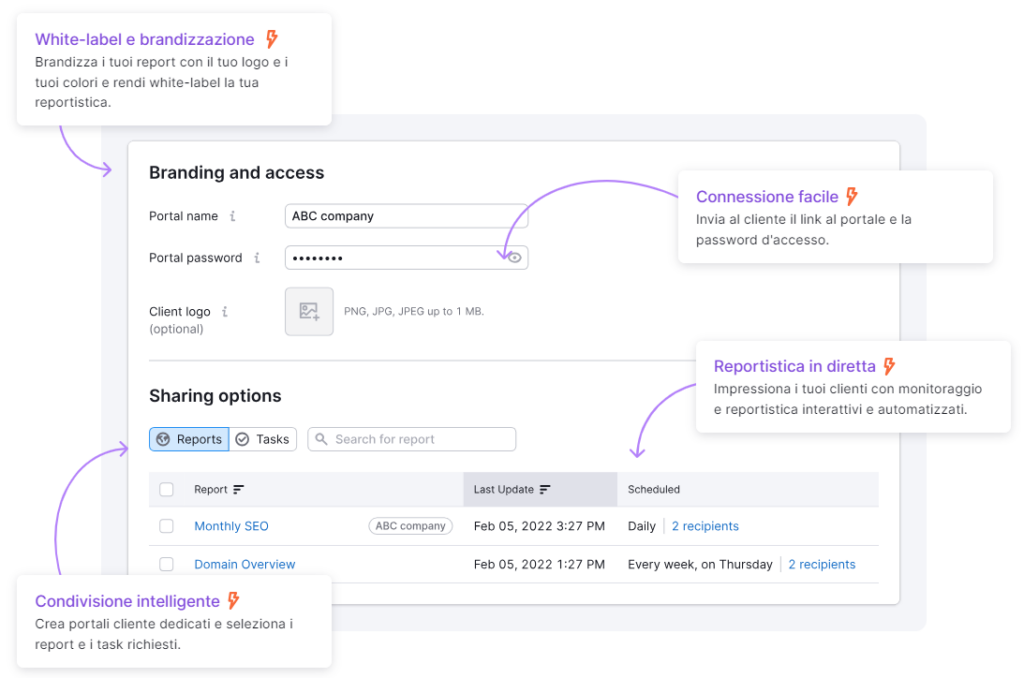The width and height of the screenshot is (1024, 678).
Task: Click the magnifier icon in the search box
Action: (x=321, y=439)
